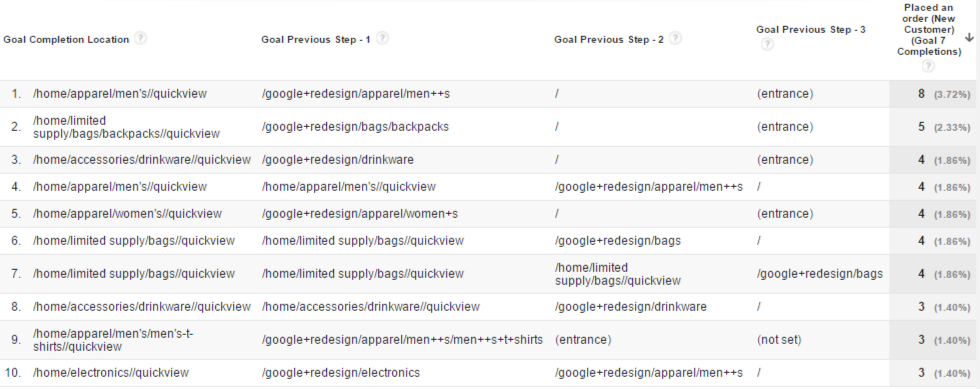Open row 1 /home/apparel/men's//quickview link
980x389 pixels.
119,94
